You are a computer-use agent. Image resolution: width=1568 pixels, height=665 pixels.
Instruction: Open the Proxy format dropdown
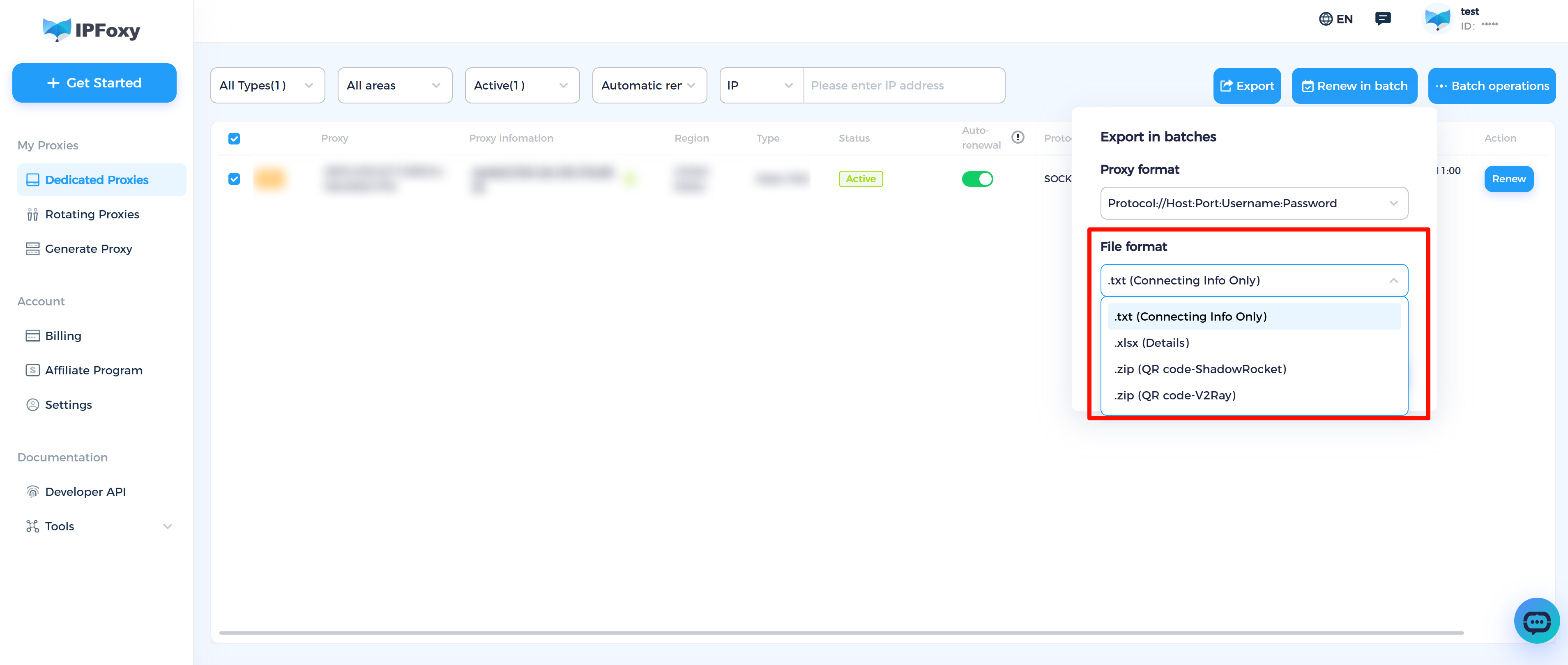click(x=1253, y=203)
